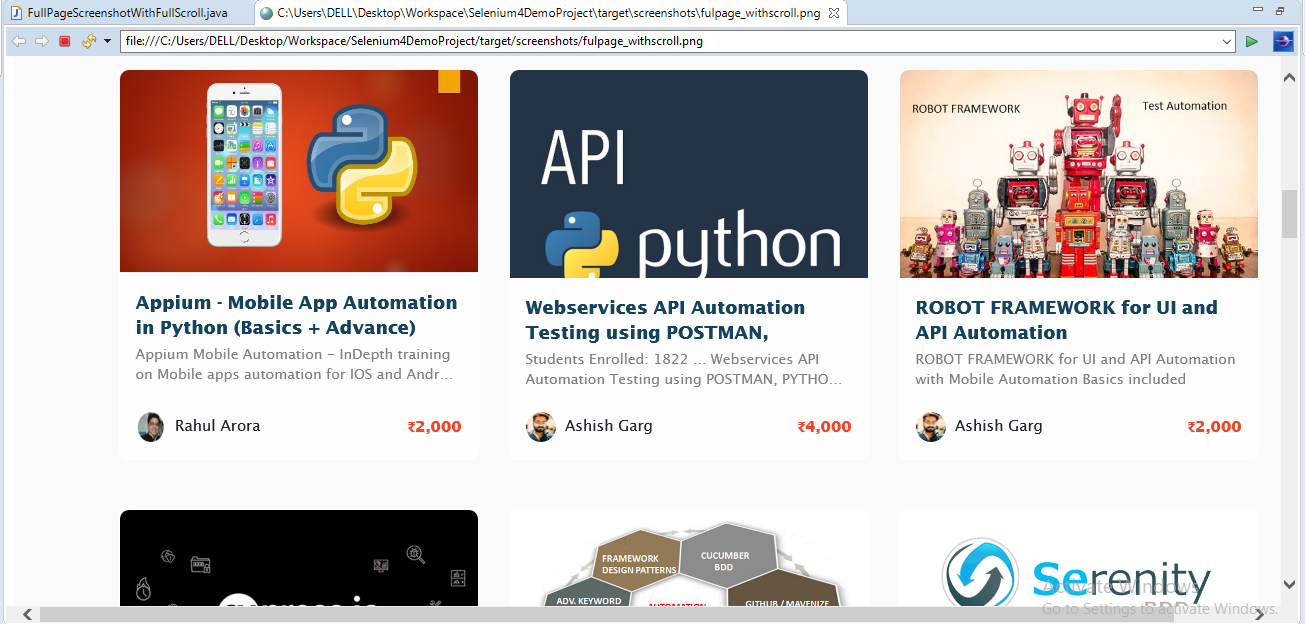The width and height of the screenshot is (1305, 624).
Task: Click the Java file icon on first tab
Action: click(x=16, y=13)
